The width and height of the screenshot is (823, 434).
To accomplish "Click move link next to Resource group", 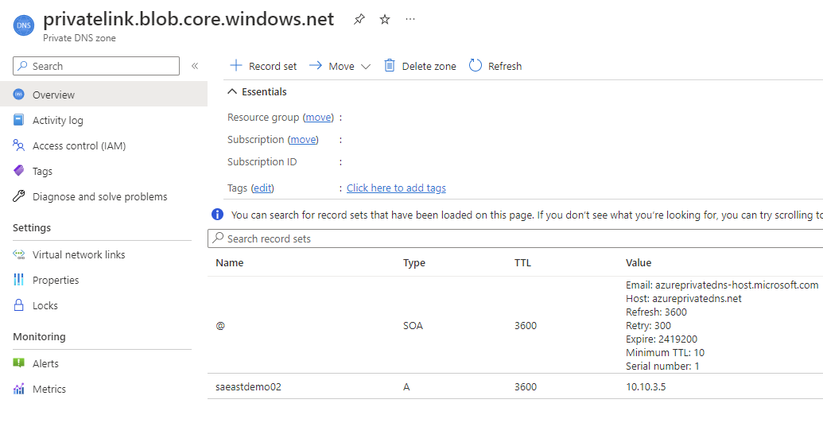I will [318, 118].
